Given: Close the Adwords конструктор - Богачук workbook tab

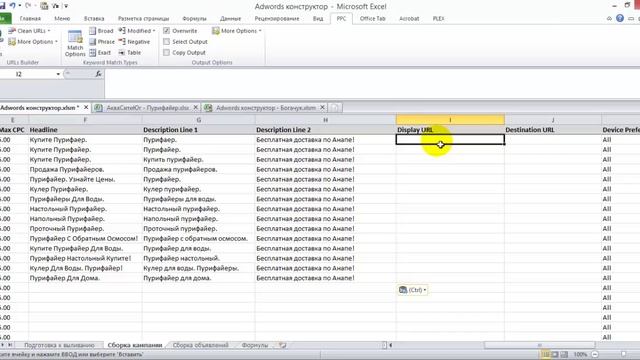Looking at the screenshot, I should tap(322, 107).
